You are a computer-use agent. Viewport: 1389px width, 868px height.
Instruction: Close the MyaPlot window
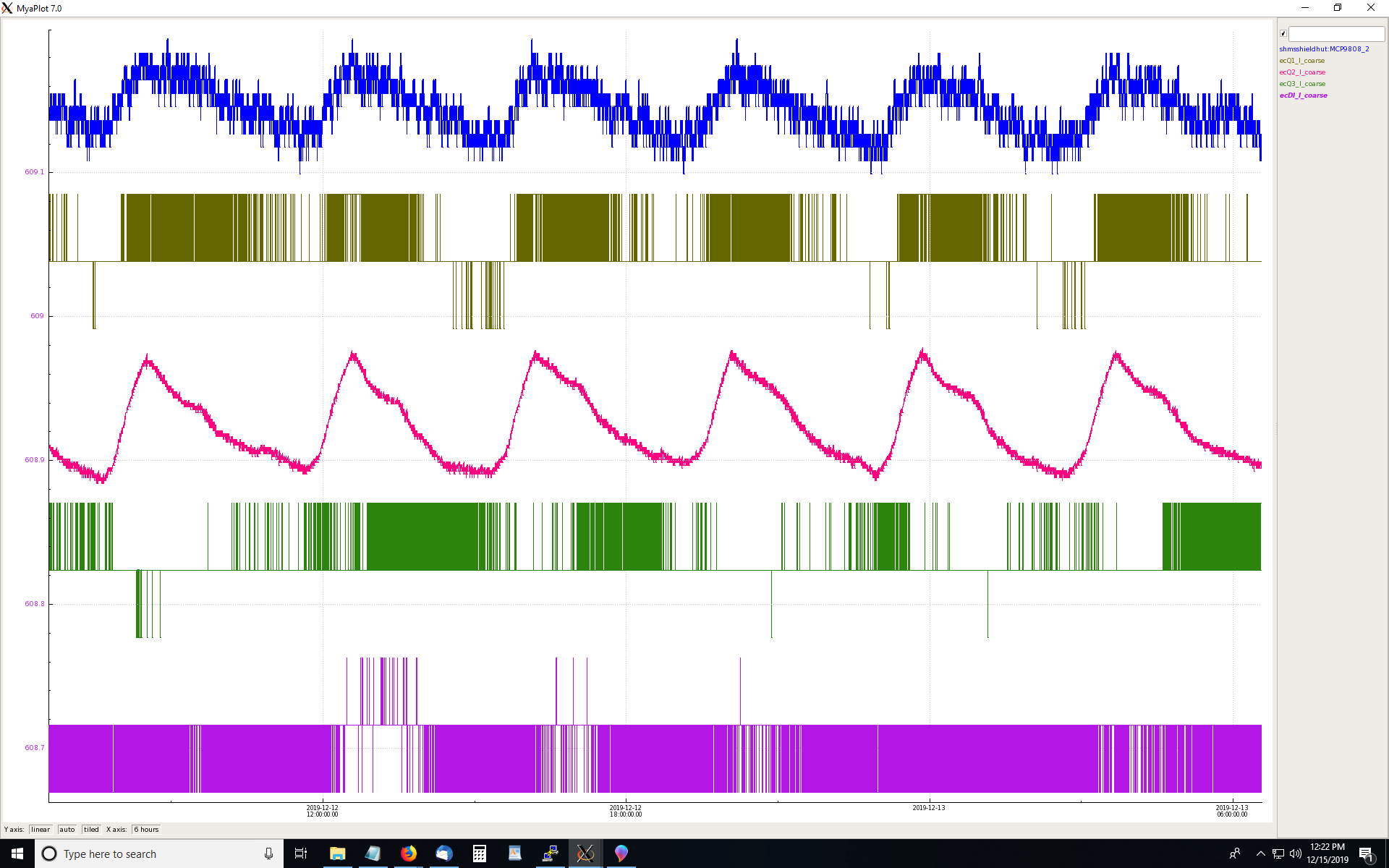[x=1371, y=8]
